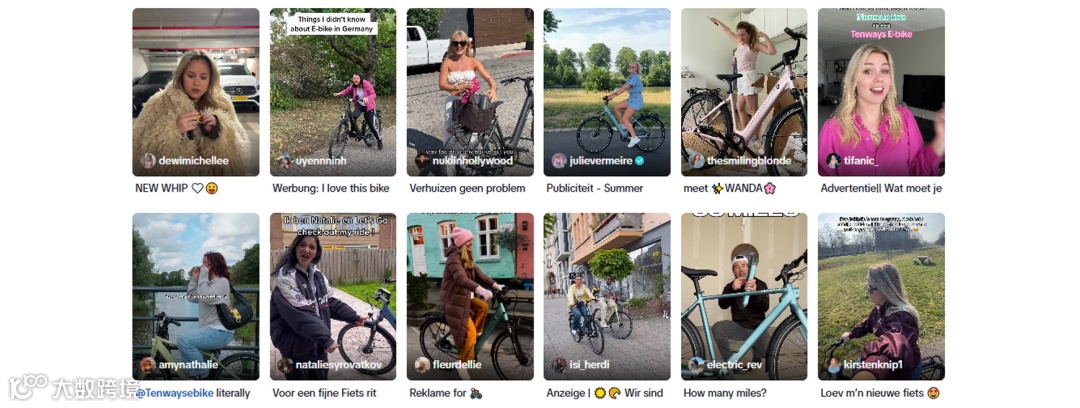This screenshot has width=1080, height=408.
Task: Open electric_rev avatar icon
Action: [x=696, y=365]
